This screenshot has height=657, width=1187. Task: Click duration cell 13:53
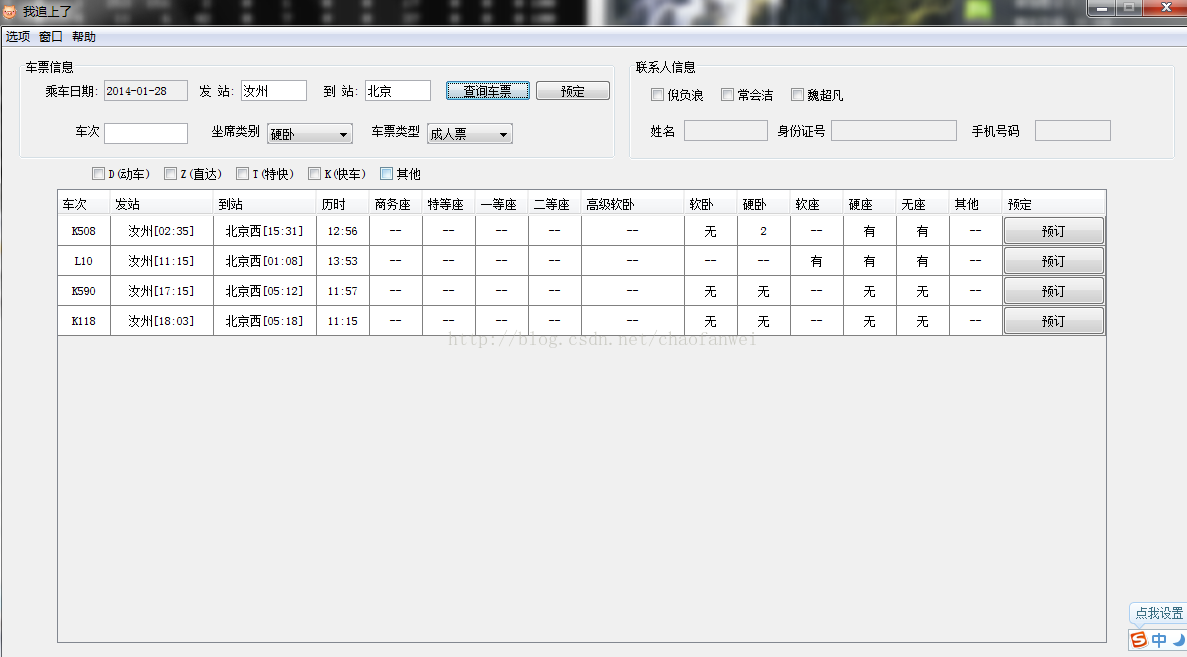click(x=343, y=261)
